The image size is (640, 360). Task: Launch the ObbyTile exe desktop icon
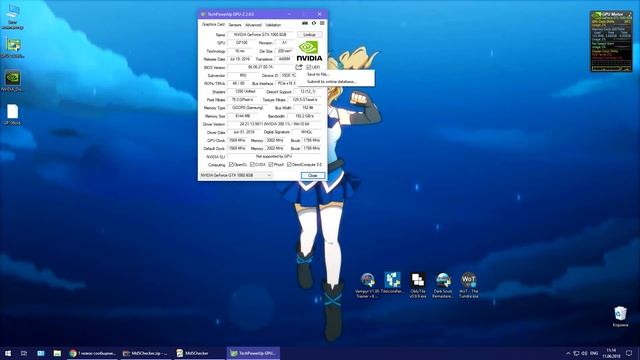tap(418, 285)
